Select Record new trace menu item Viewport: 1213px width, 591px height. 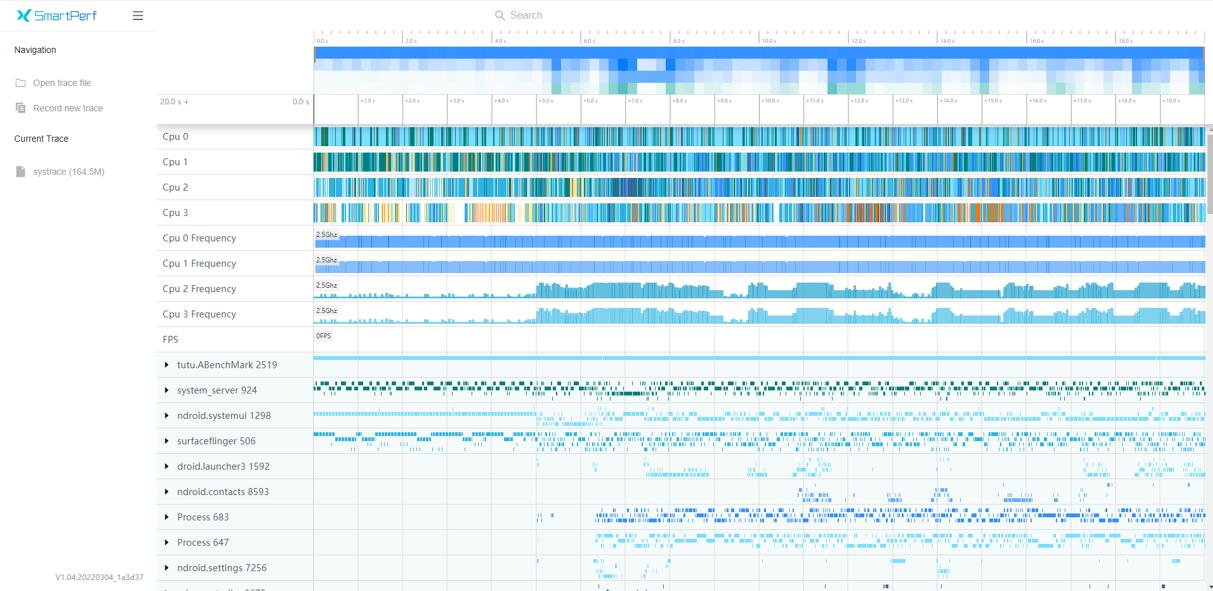(x=68, y=108)
